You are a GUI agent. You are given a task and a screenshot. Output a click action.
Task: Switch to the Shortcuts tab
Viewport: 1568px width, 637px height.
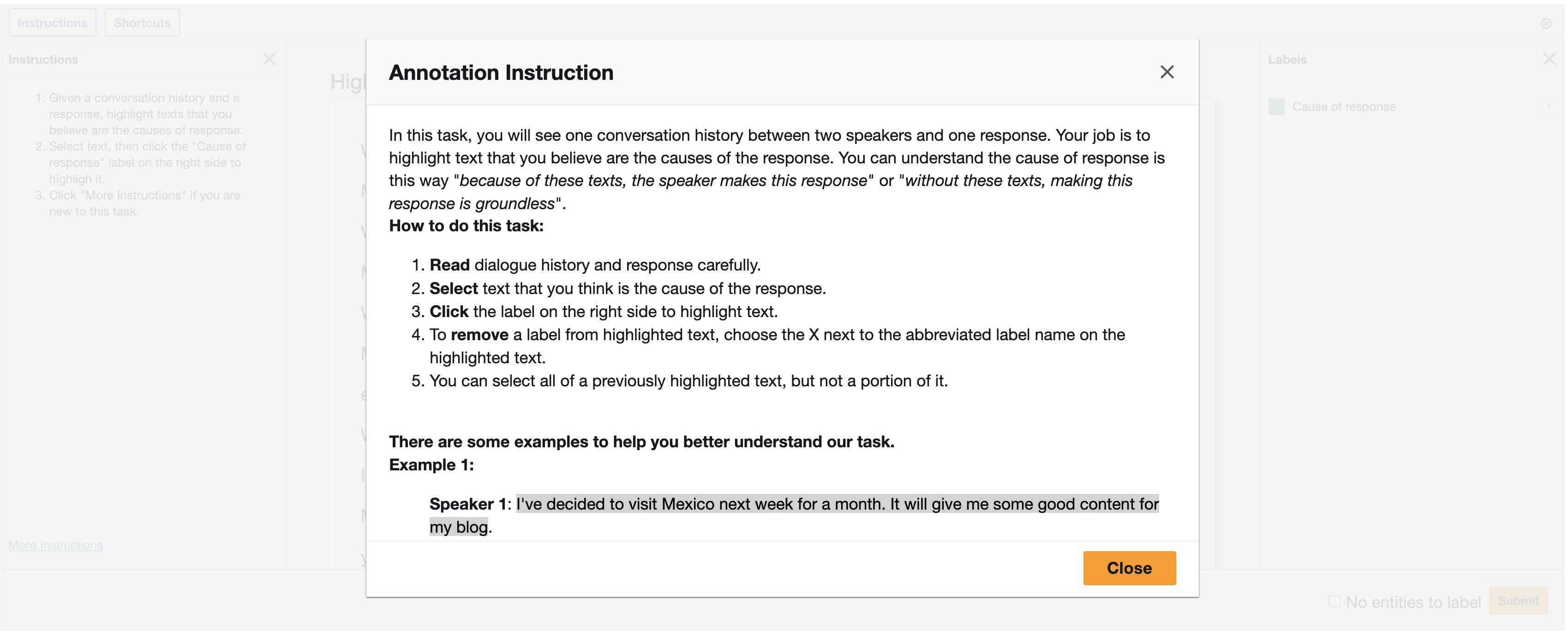[x=142, y=23]
